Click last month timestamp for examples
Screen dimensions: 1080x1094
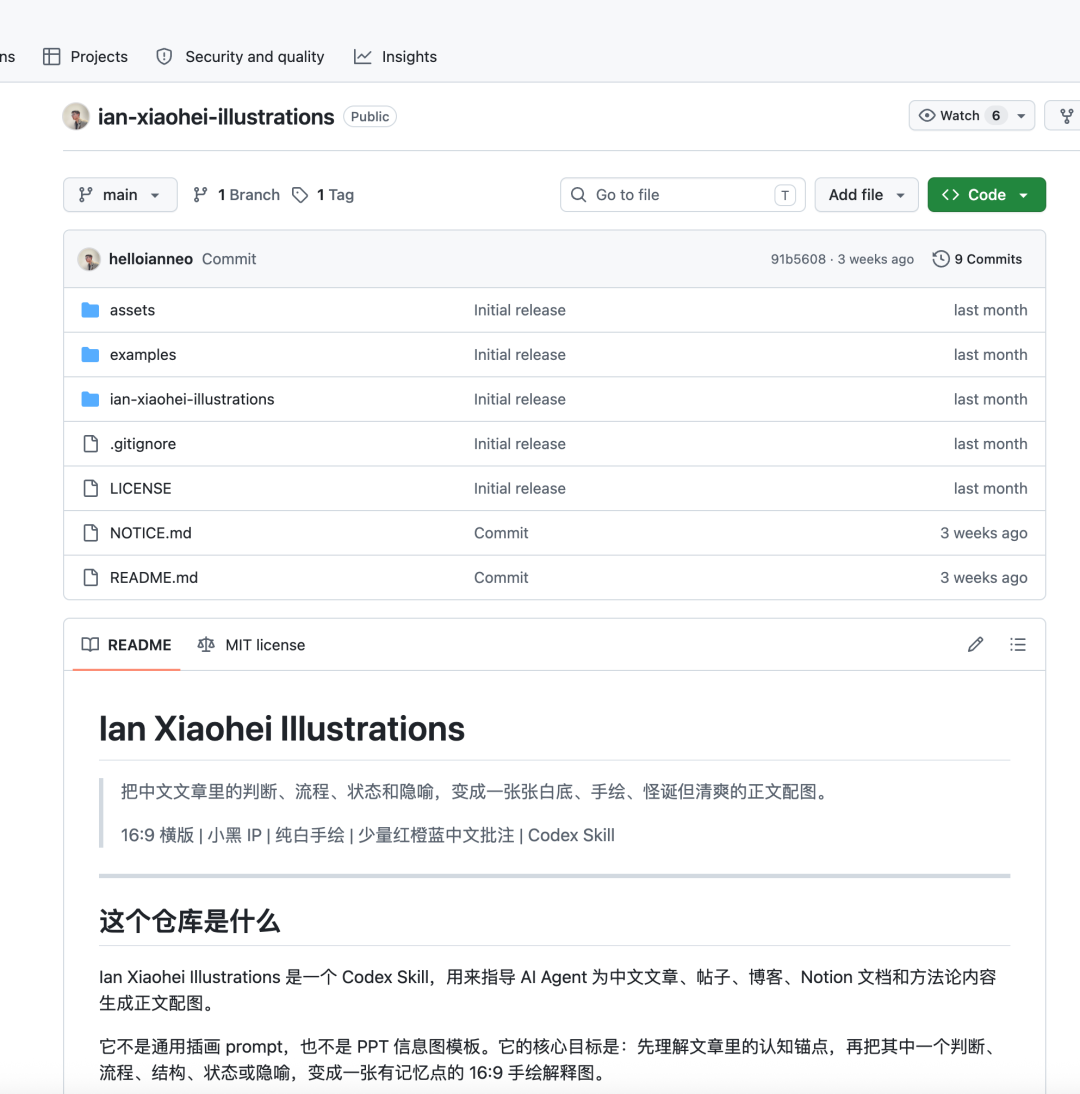990,354
